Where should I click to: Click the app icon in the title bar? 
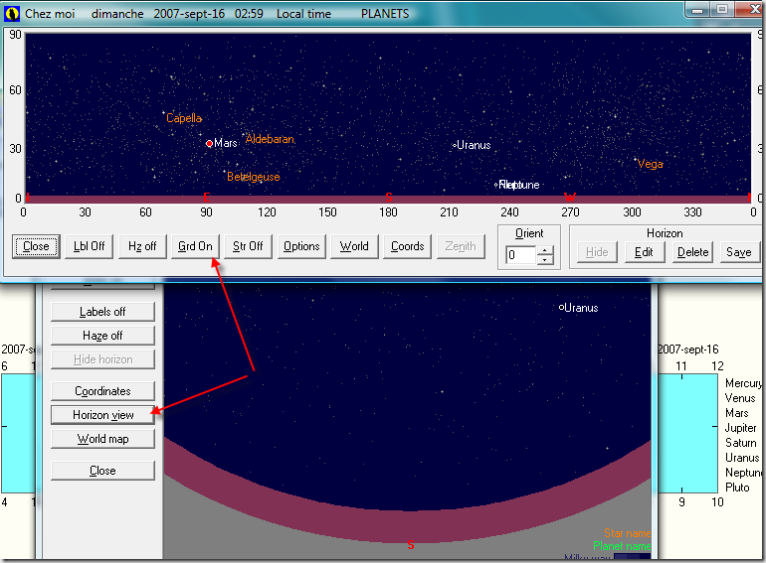pyautogui.click(x=12, y=14)
